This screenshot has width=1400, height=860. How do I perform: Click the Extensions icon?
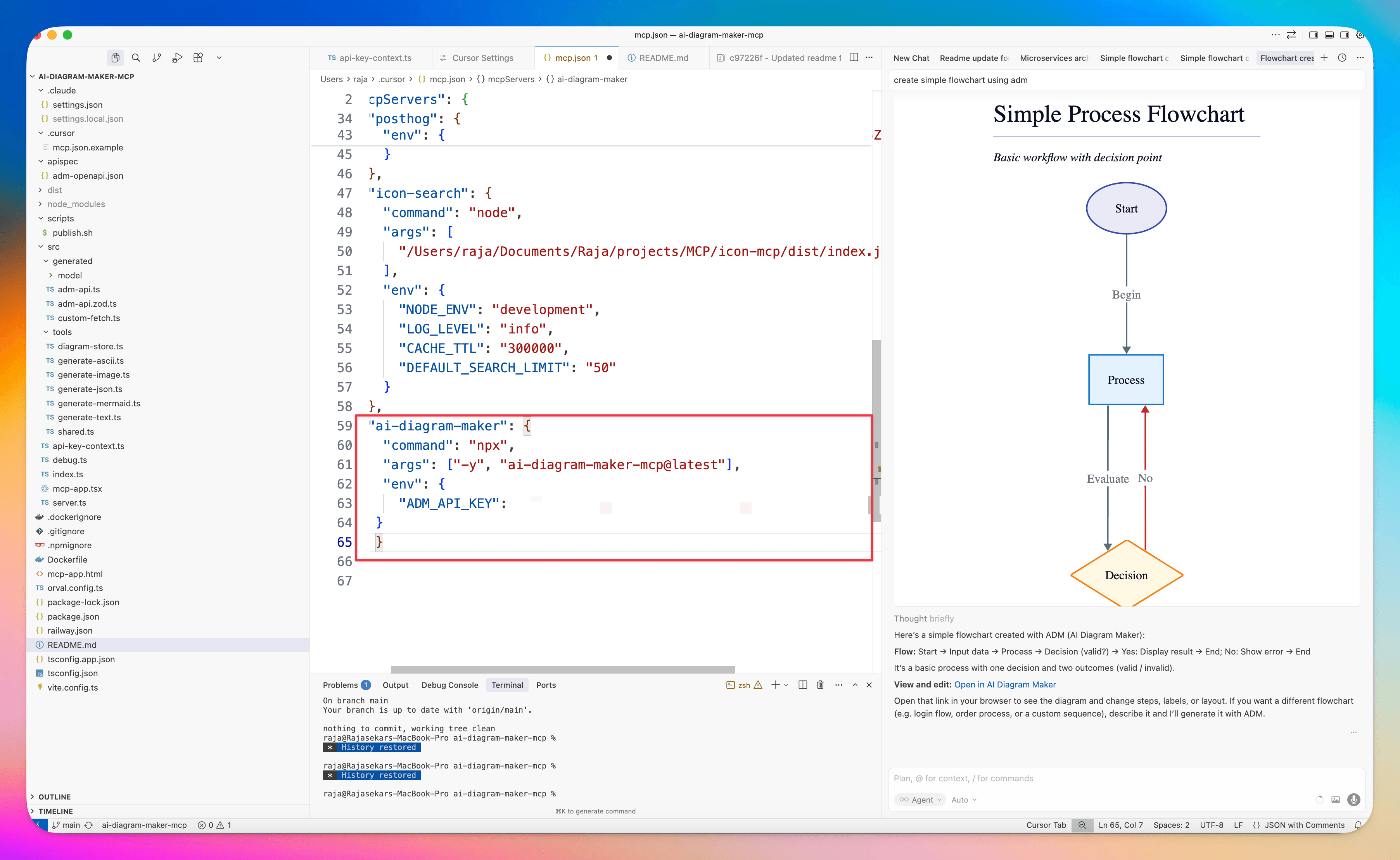coord(199,57)
